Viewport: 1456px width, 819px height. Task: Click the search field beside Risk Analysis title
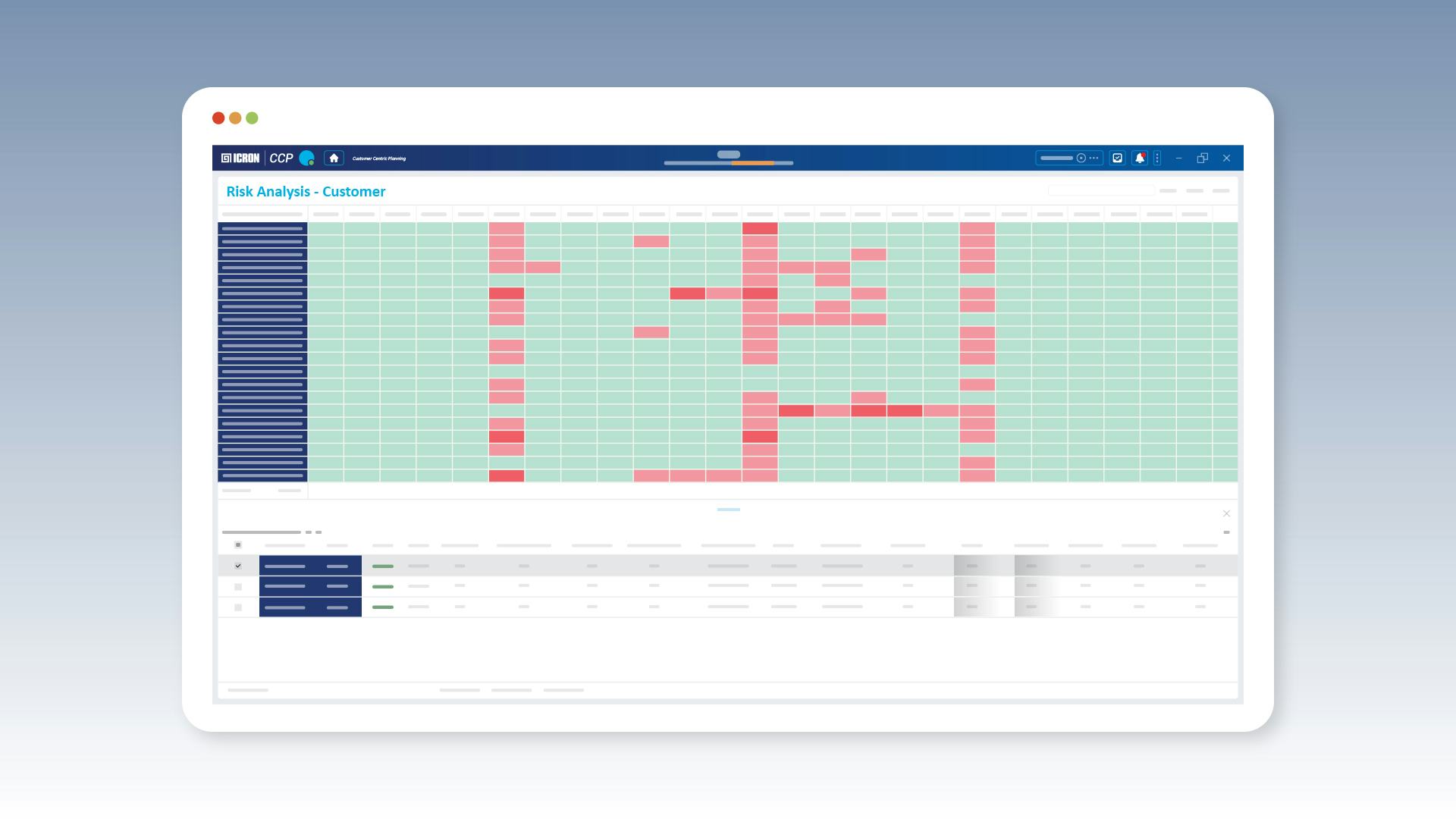click(1100, 190)
